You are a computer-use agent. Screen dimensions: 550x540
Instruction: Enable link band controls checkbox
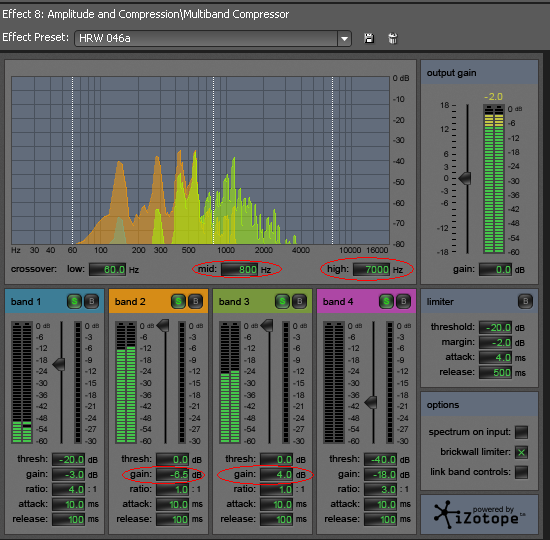click(521, 472)
